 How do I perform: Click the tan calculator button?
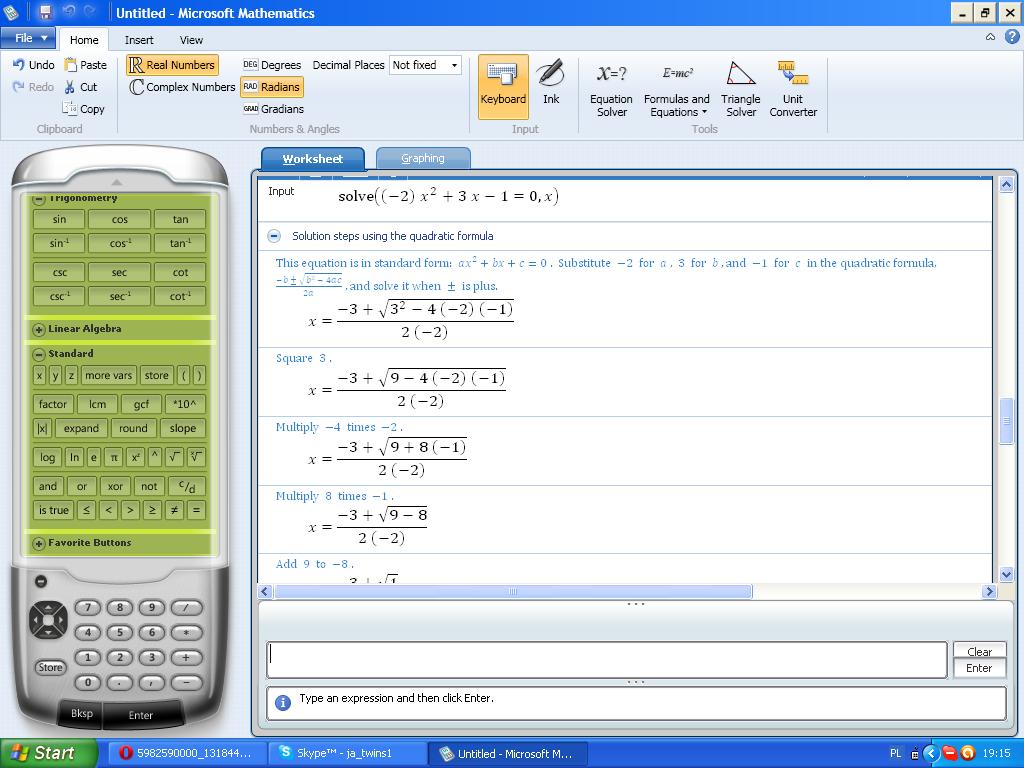(180, 219)
